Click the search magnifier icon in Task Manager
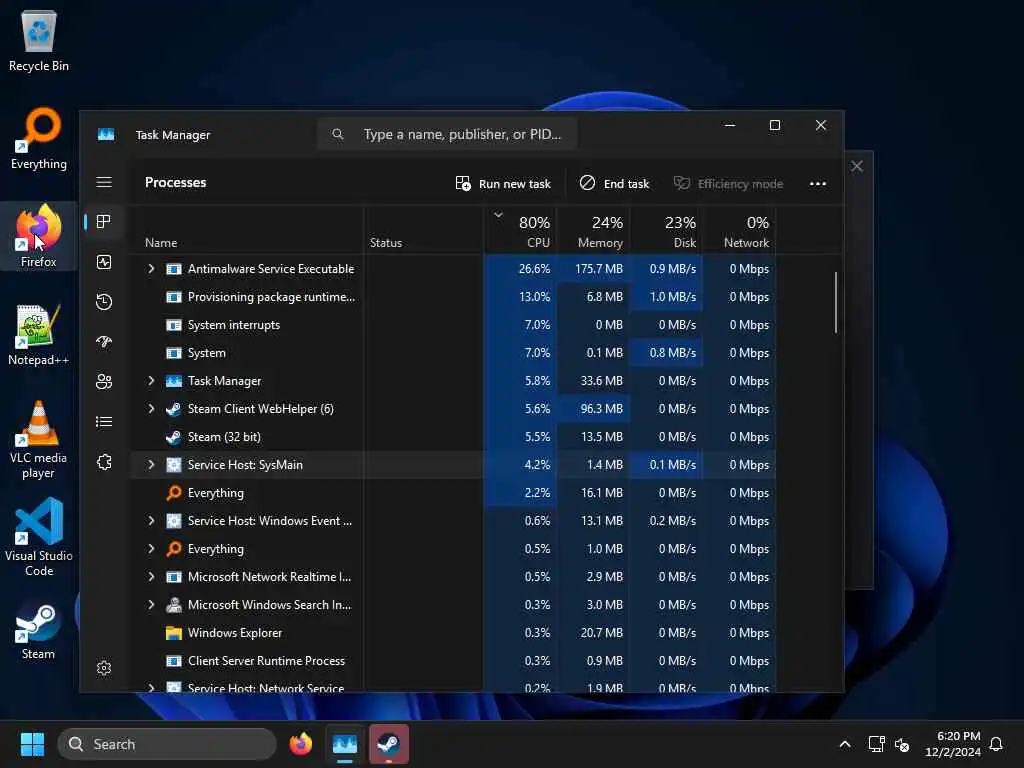The height and width of the screenshot is (768, 1024). [x=338, y=134]
